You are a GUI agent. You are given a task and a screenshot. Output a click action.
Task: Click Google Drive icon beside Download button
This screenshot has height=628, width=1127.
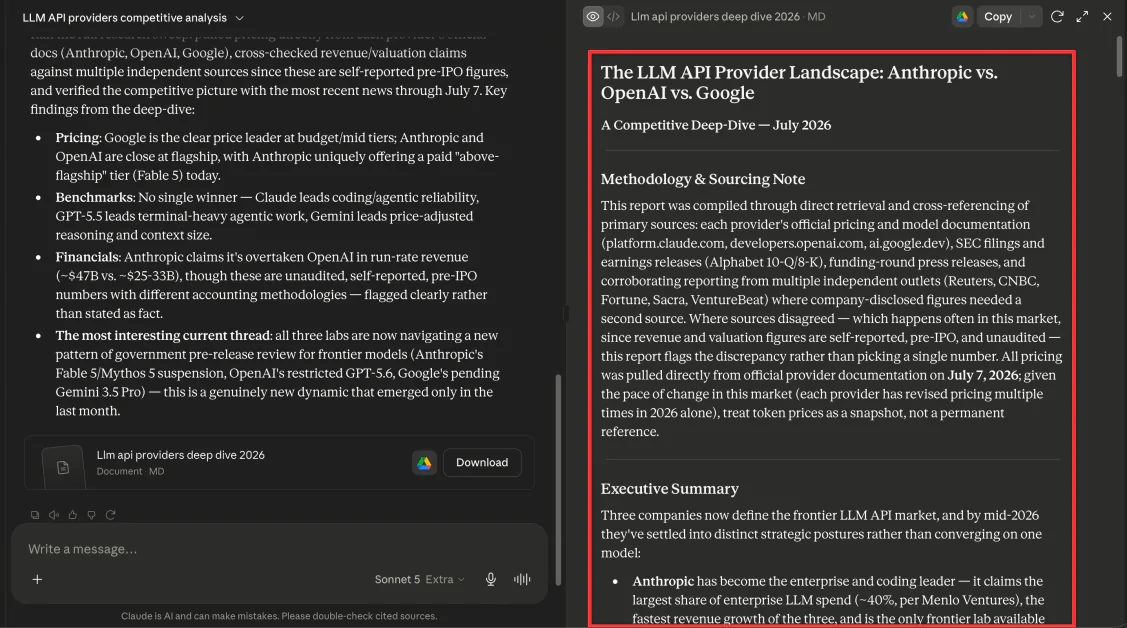tap(424, 463)
